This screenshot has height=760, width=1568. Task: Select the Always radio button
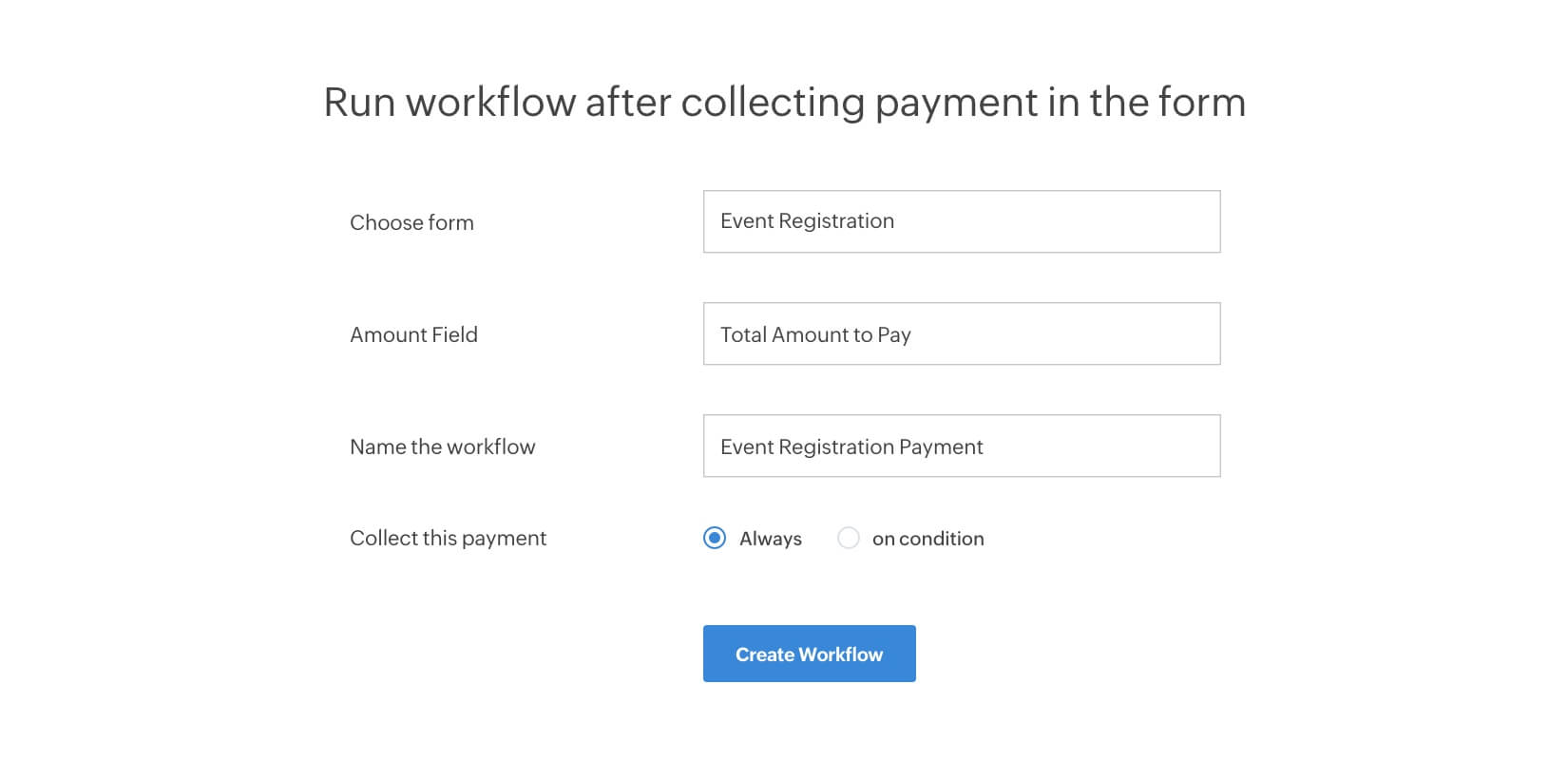coord(715,539)
